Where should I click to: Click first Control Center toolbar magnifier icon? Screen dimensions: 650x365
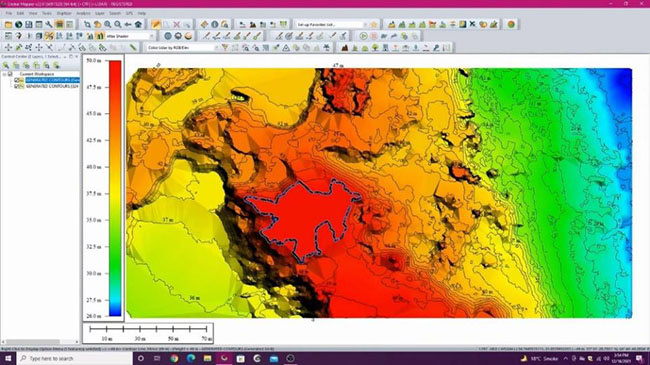pyautogui.click(x=6, y=65)
